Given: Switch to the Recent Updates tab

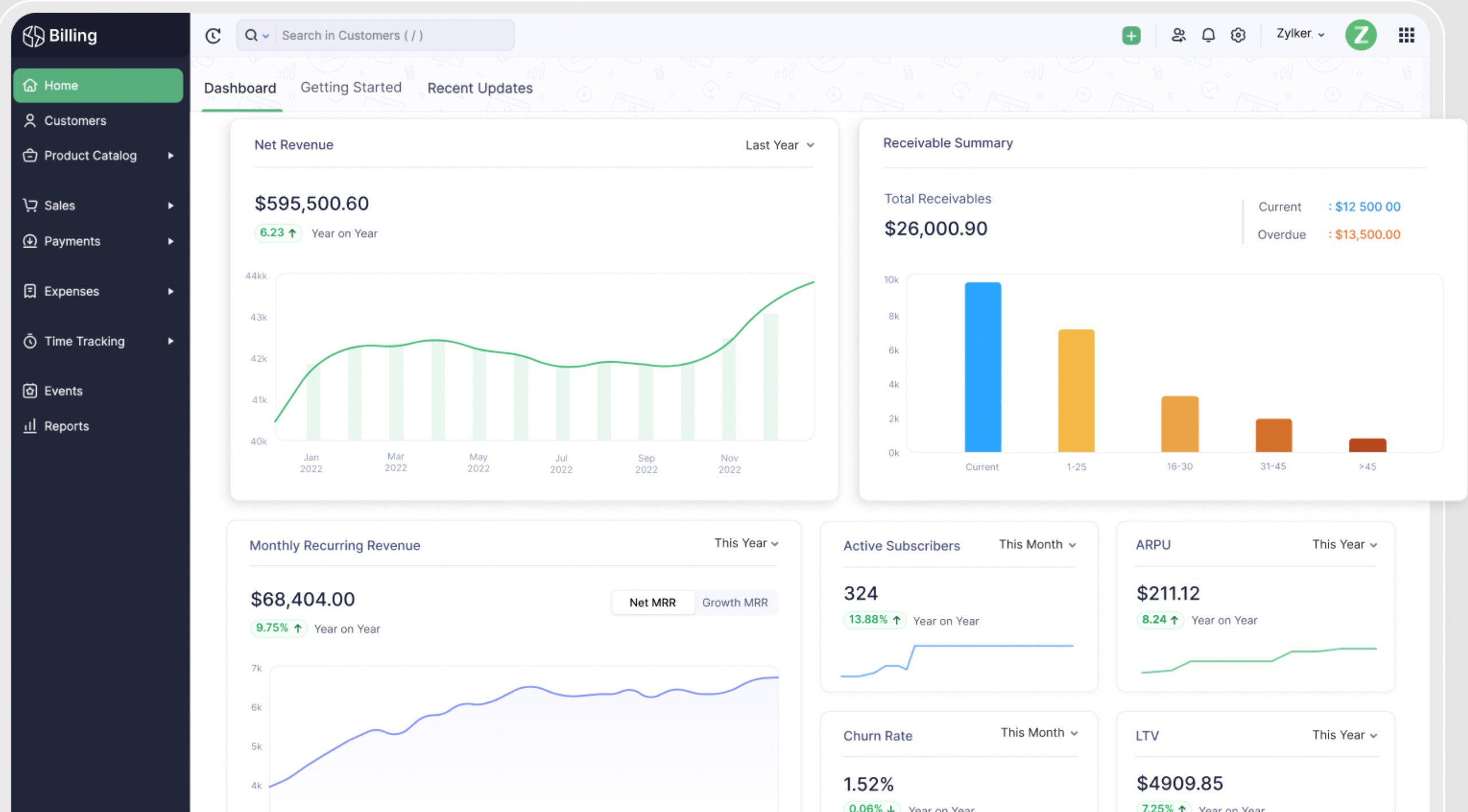Looking at the screenshot, I should 480,88.
